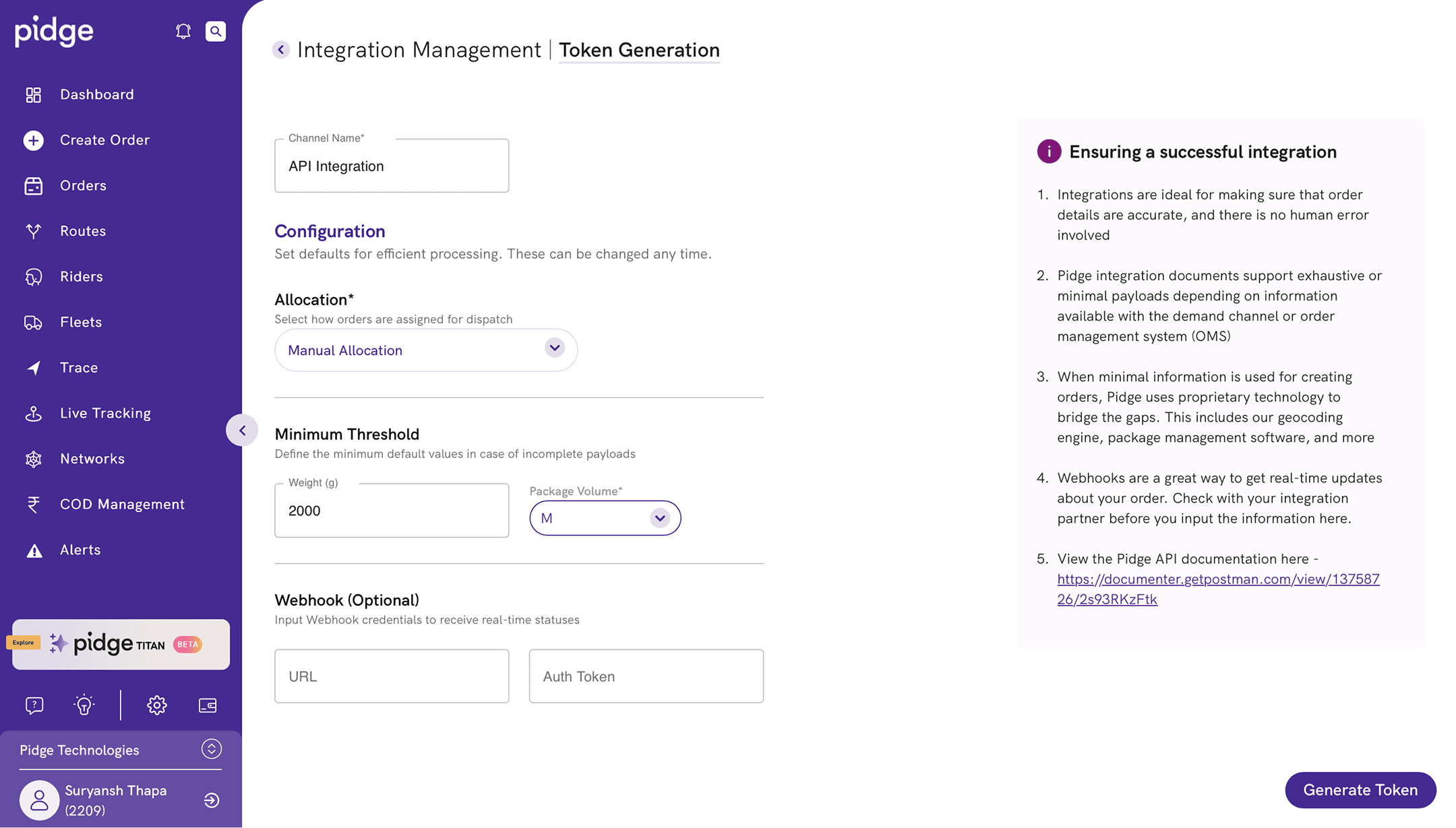Click the info icon beside Ensuring heading
Viewport: 1456px width, 828px height.
point(1049,152)
